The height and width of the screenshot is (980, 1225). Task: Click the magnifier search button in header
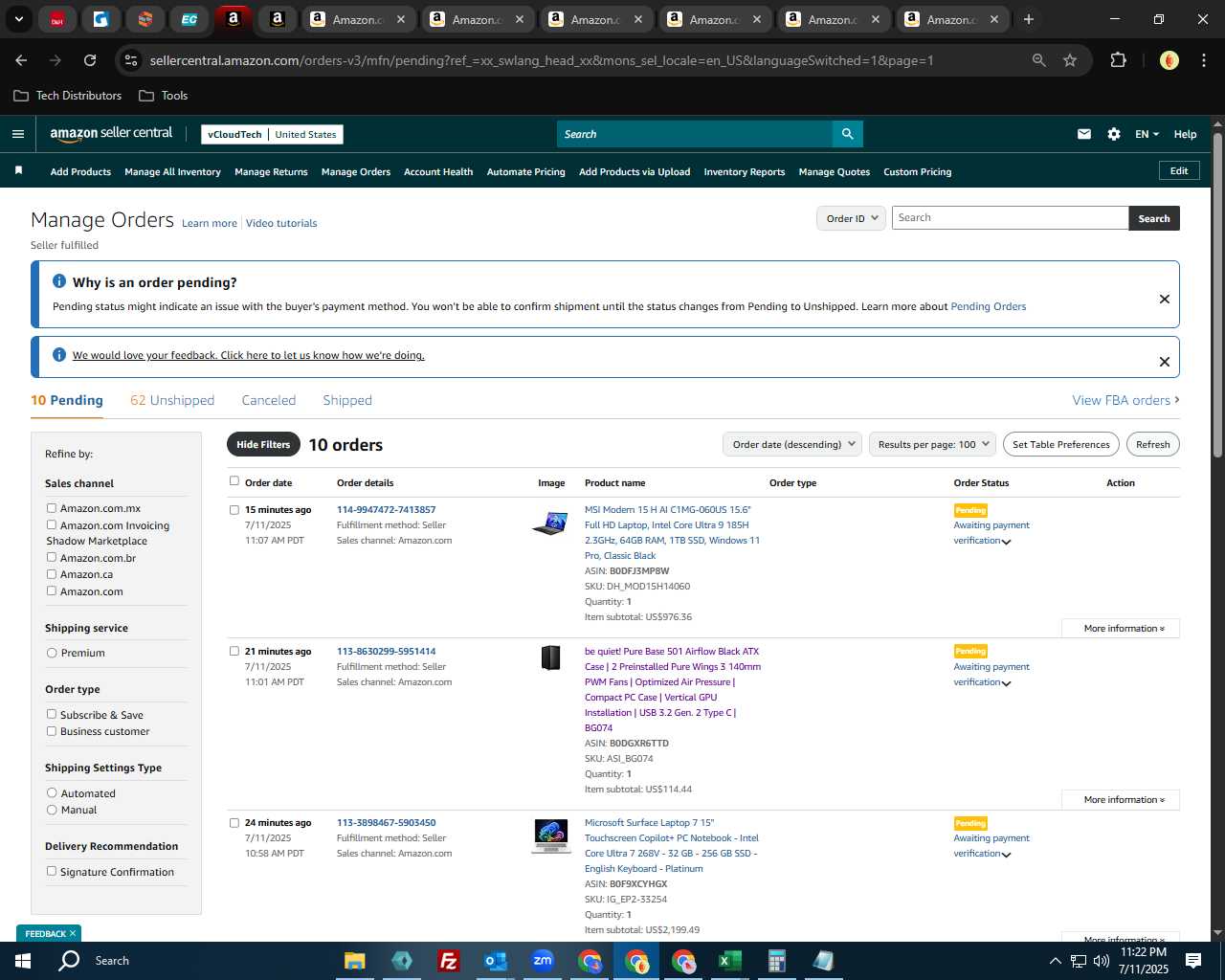847,134
